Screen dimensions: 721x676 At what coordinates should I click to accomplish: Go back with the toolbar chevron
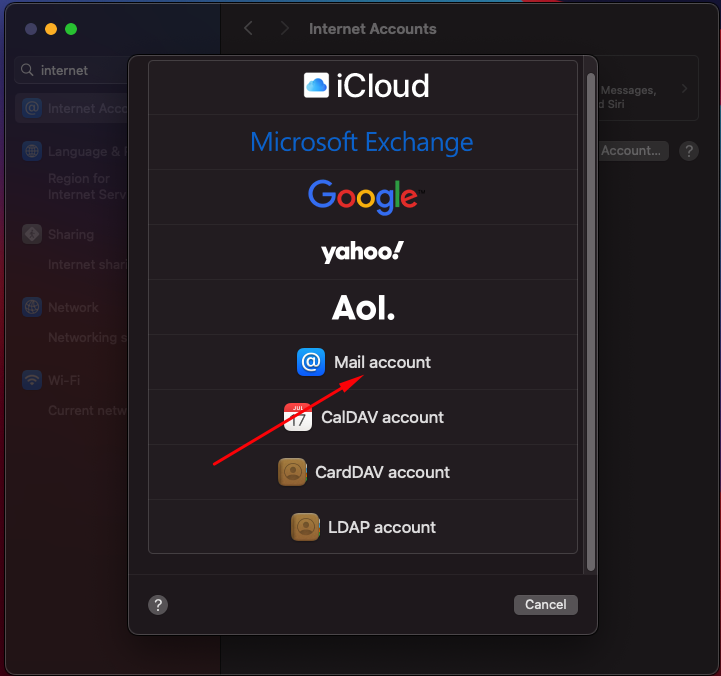click(x=248, y=29)
